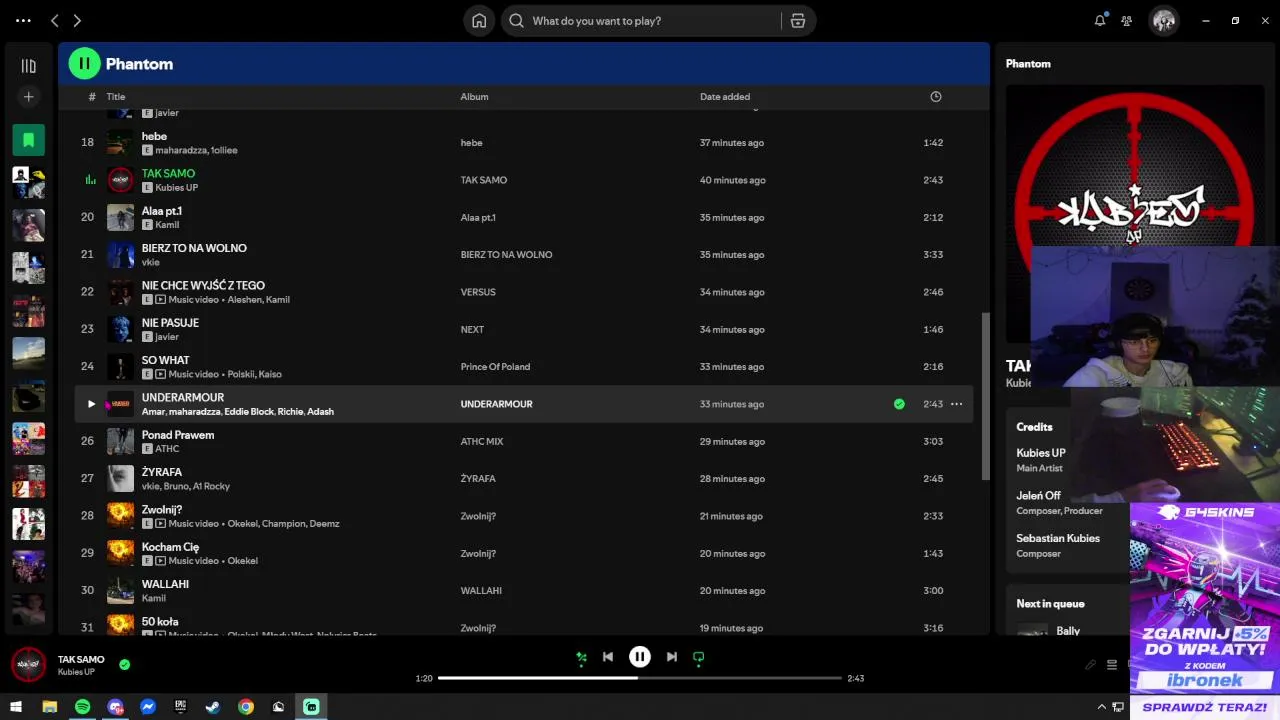Open artist Kaiso under SO WHAT
Image resolution: width=1280 pixels, height=720 pixels.
click(270, 374)
